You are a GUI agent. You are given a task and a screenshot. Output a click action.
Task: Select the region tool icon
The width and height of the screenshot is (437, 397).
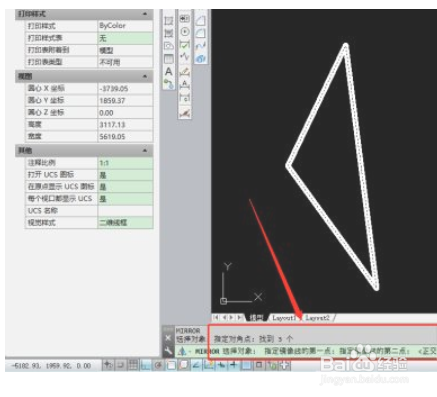(x=169, y=46)
